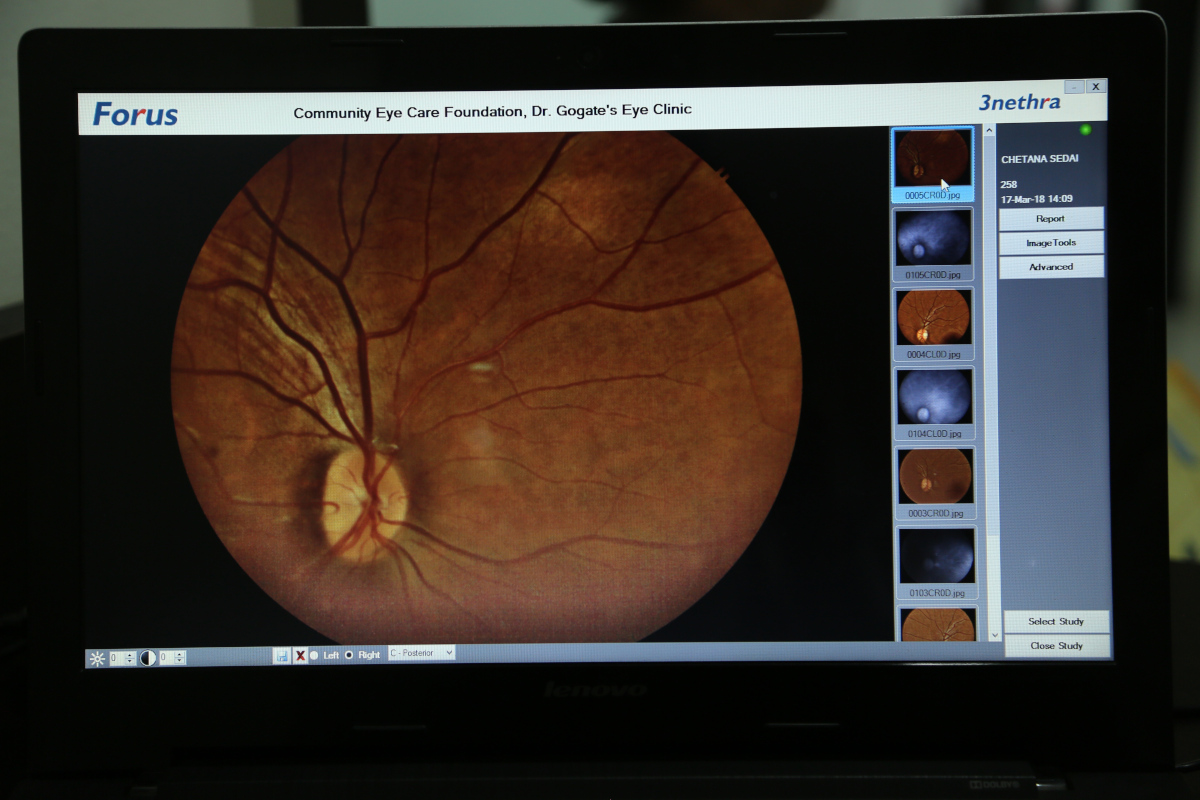The image size is (1200, 800).
Task: Click the contrast value stepper arrows
Action: coord(180,658)
